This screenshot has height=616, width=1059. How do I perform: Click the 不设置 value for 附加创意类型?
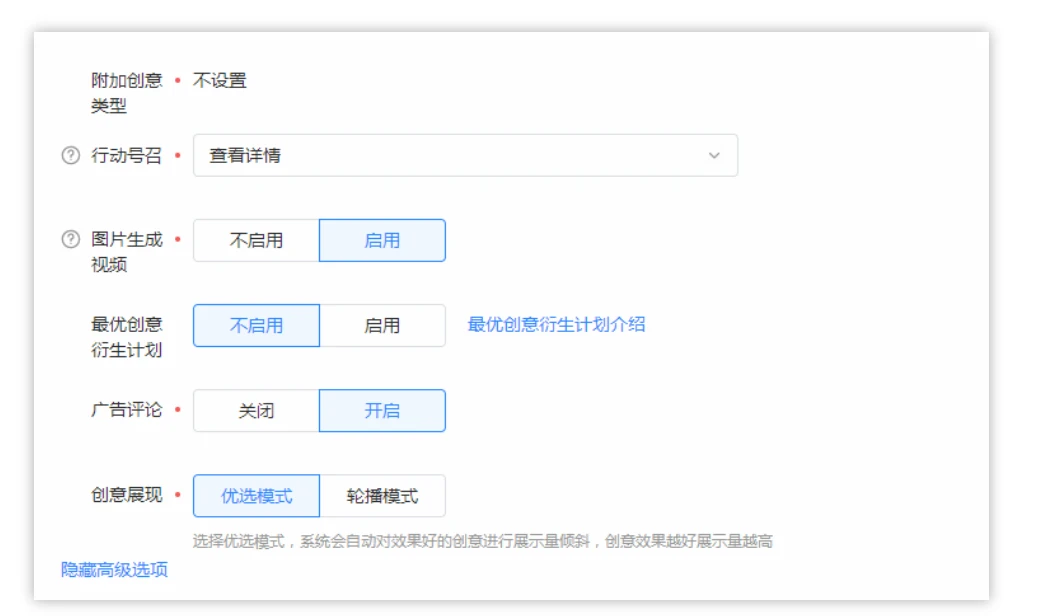(x=219, y=81)
